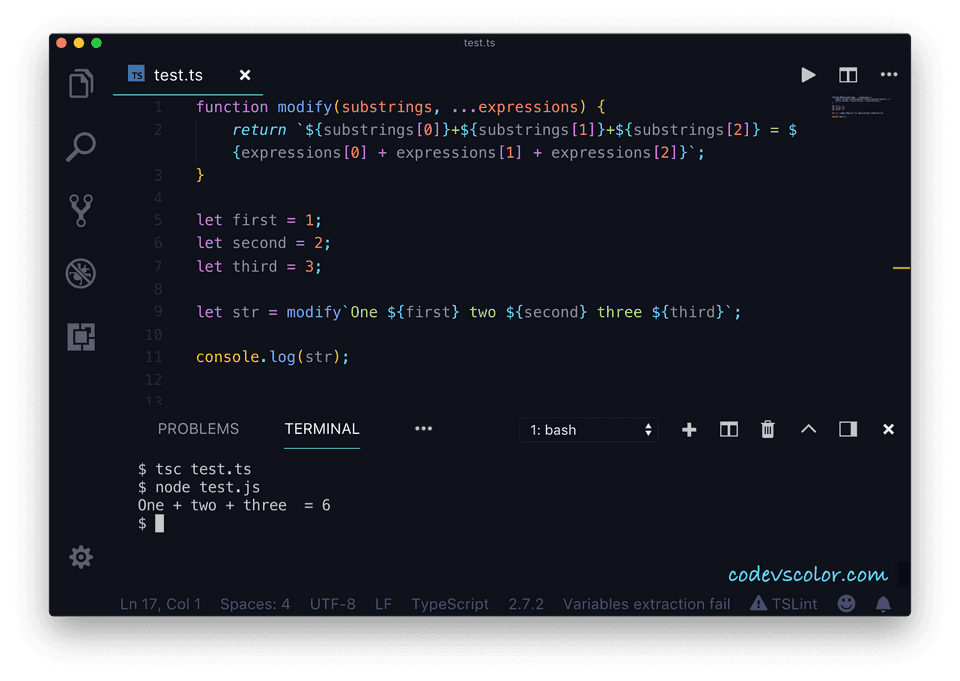Viewport: 960px width, 681px height.
Task: Kill terminal with trash icon
Action: tap(768, 429)
